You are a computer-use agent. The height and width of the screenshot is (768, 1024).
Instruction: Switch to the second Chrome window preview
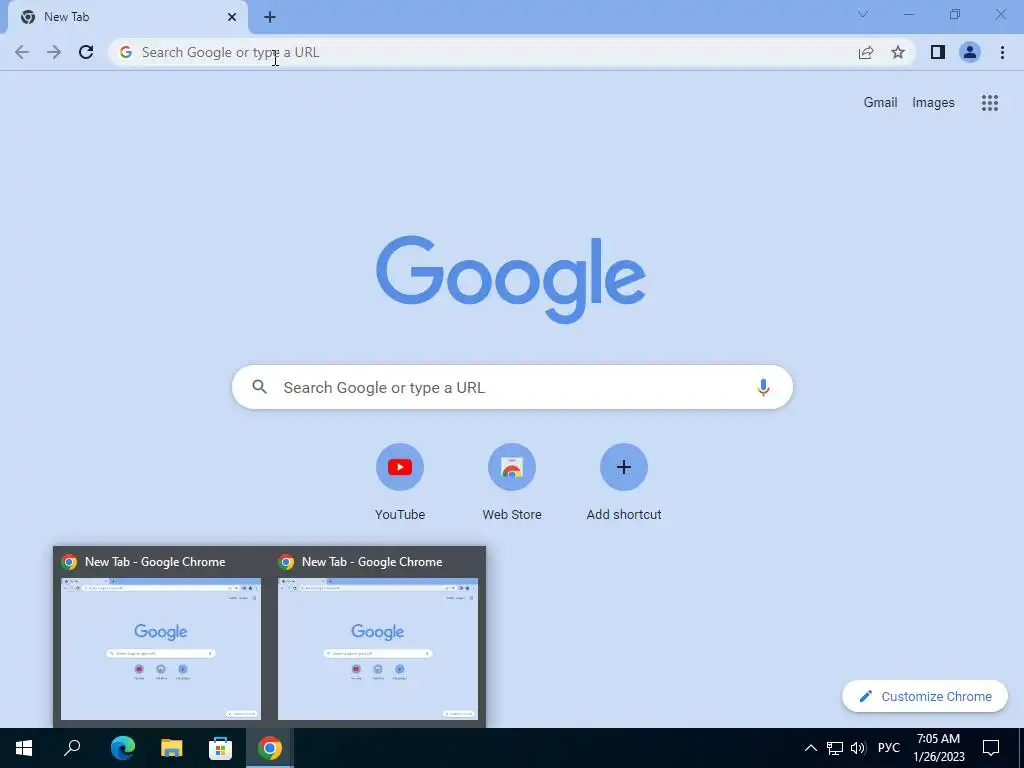(x=377, y=637)
